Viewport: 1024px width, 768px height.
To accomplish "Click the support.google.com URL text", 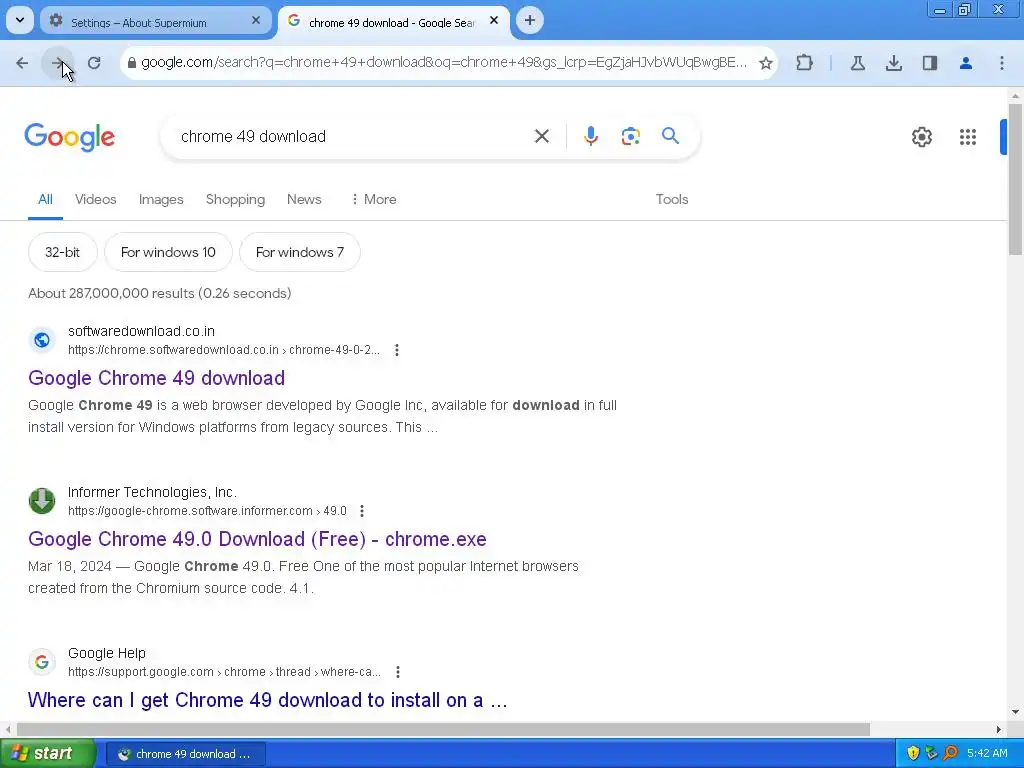I will pyautogui.click(x=224, y=672).
